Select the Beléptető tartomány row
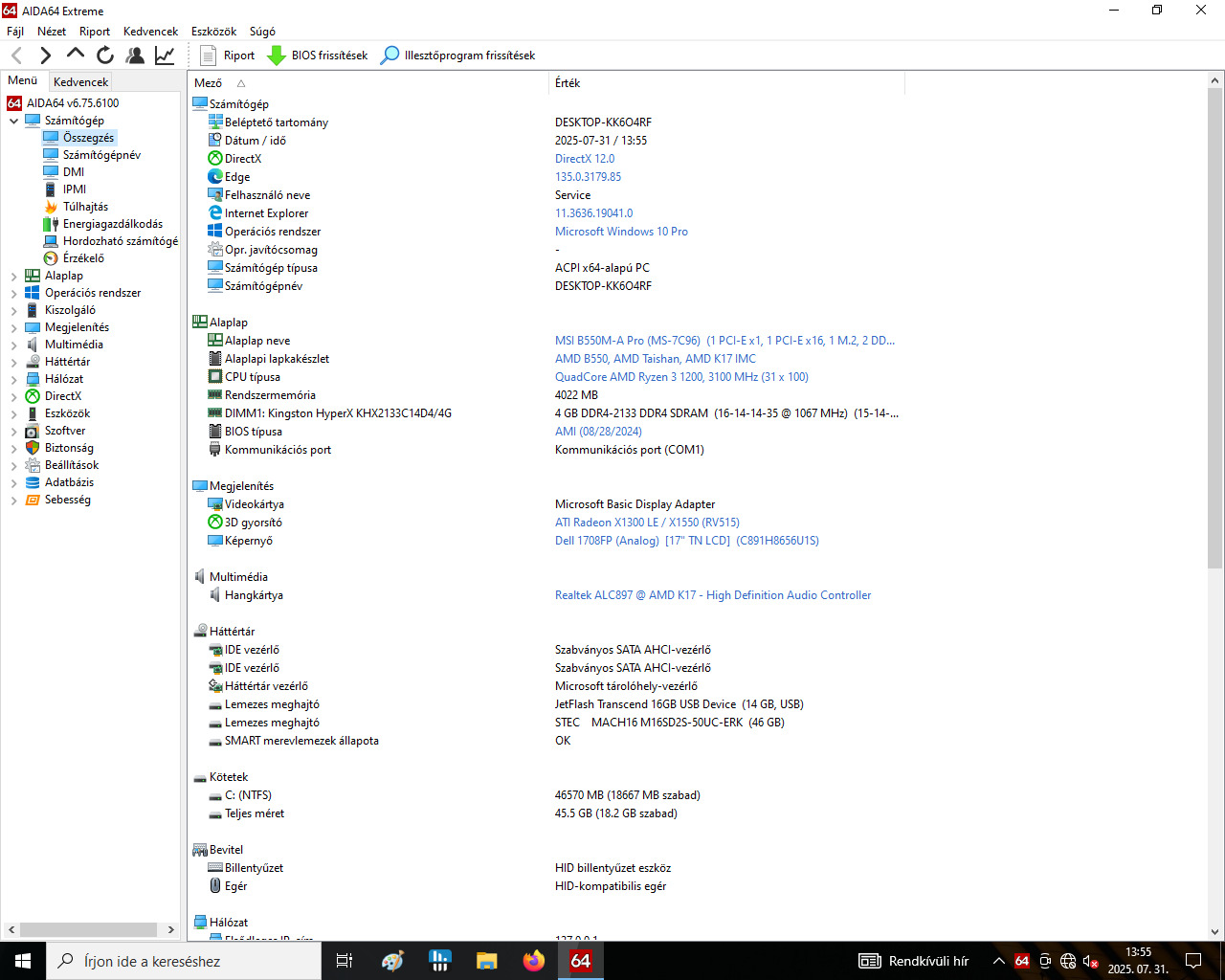1225x980 pixels. [x=546, y=122]
